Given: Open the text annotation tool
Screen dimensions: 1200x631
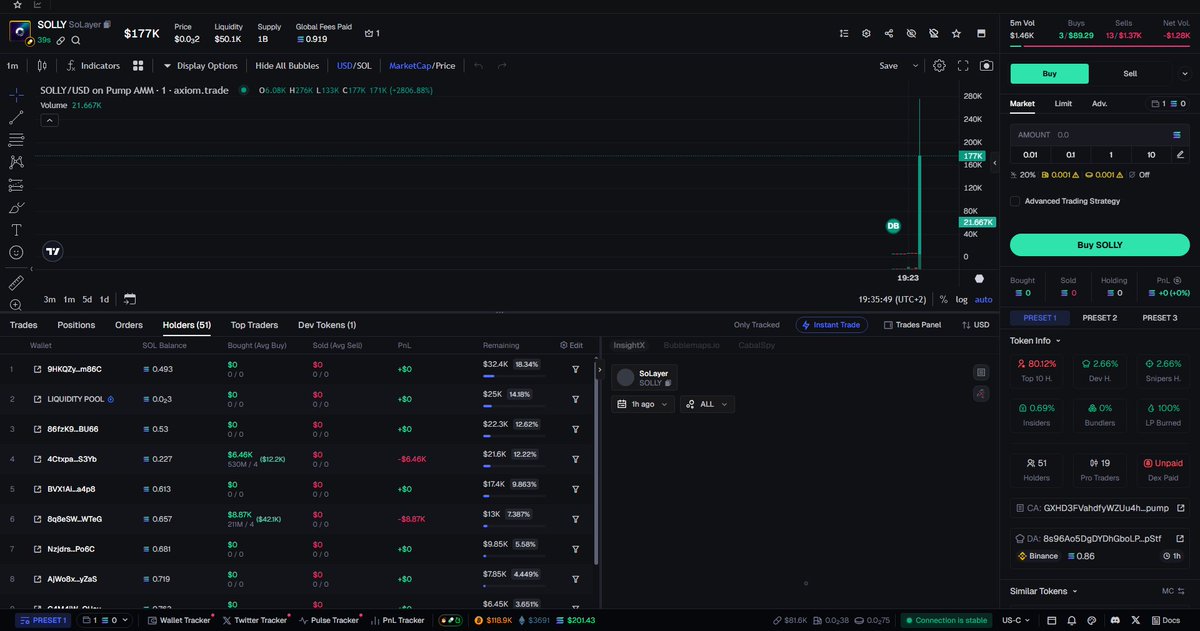Looking at the screenshot, I should (16, 230).
